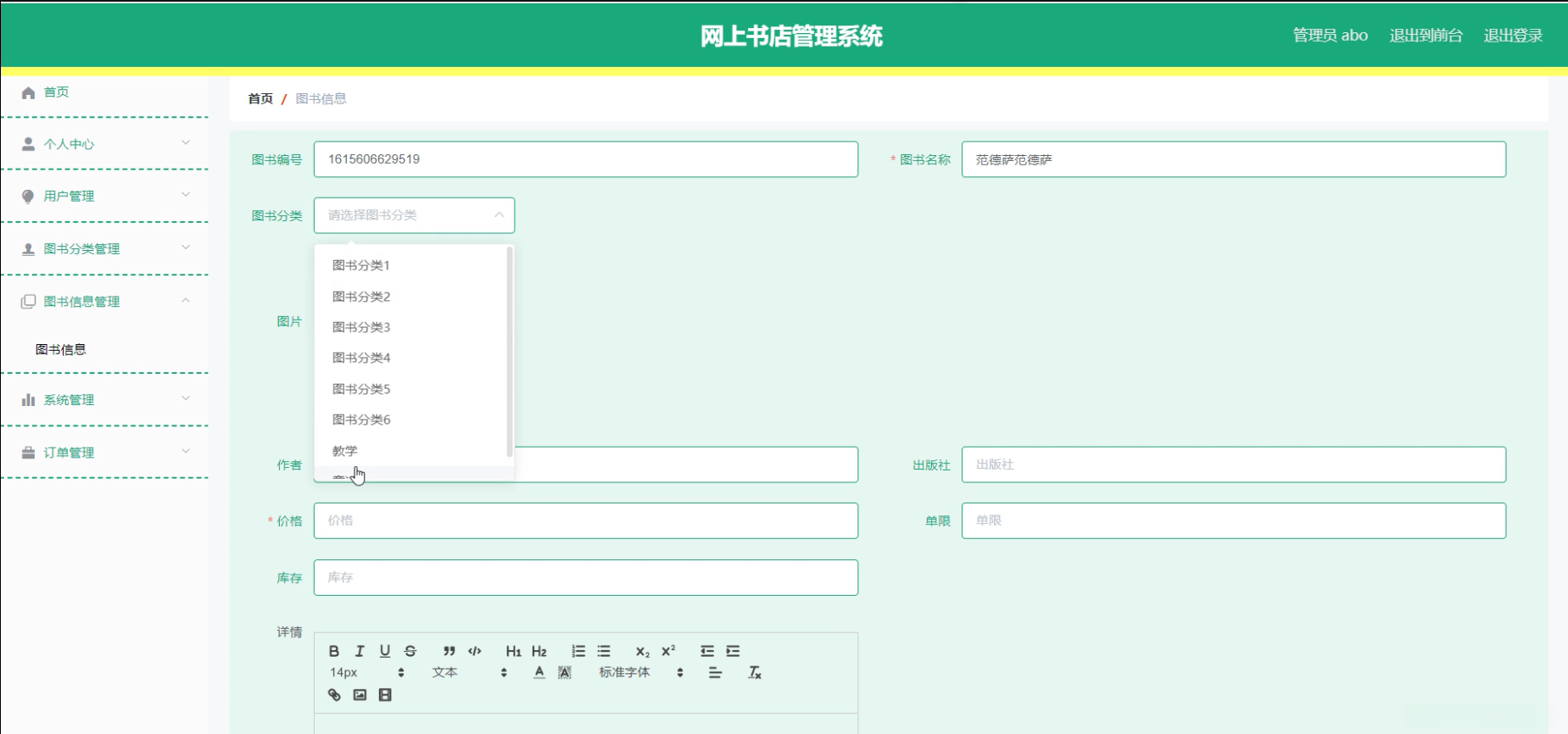Image resolution: width=1568 pixels, height=734 pixels.
Task: Decrease the text indent
Action: [707, 651]
